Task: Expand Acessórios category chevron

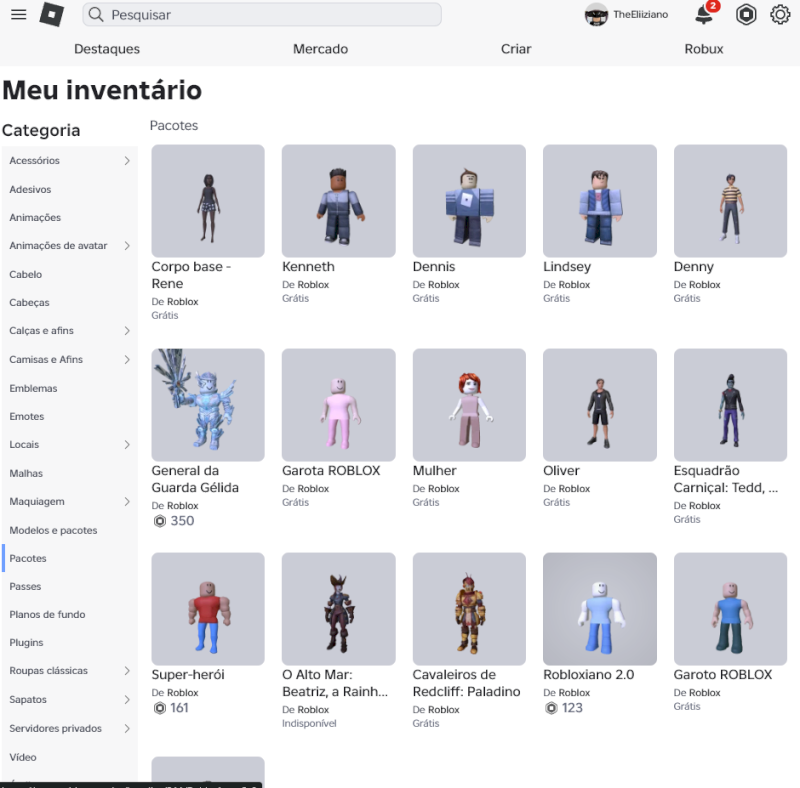Action: coord(127,161)
